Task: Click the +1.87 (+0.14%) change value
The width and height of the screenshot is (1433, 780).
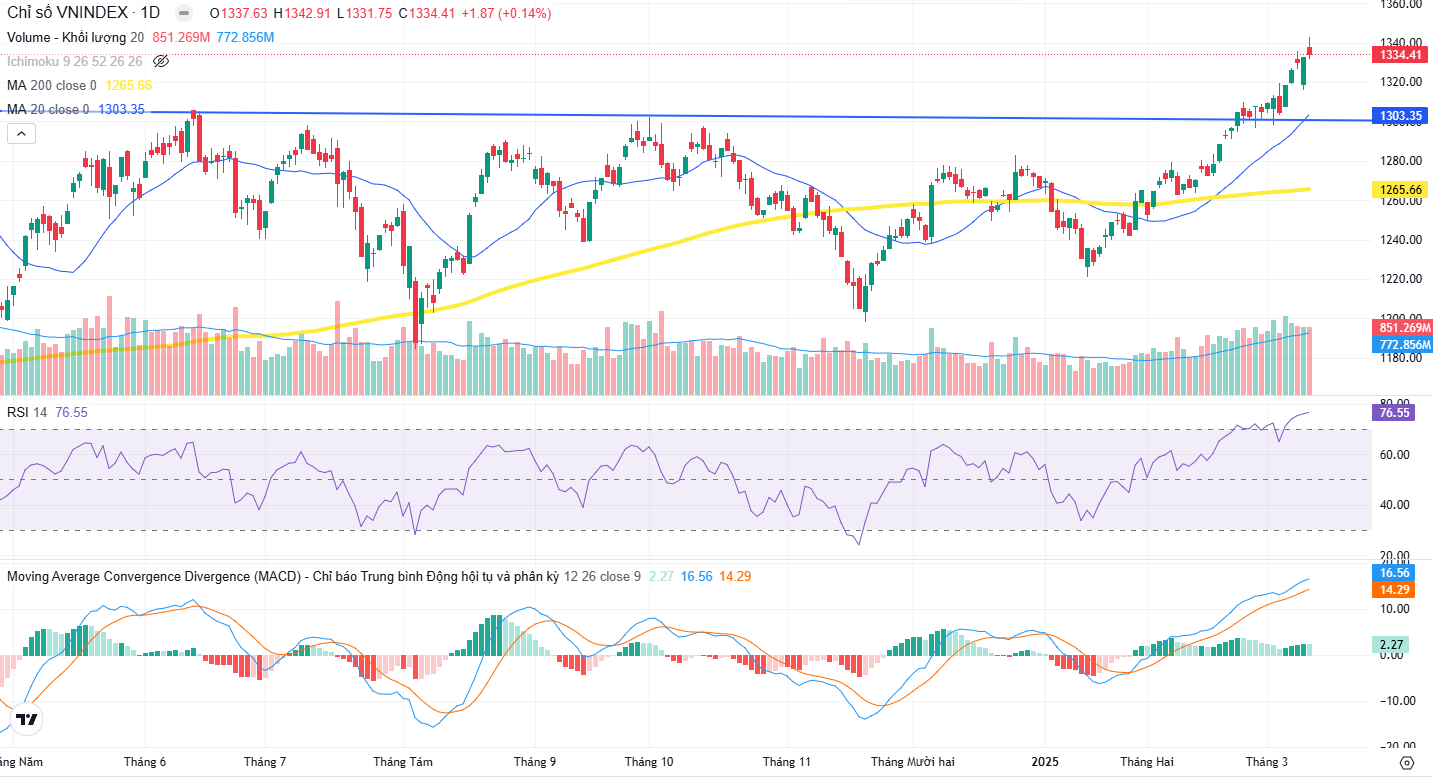Action: pos(506,13)
